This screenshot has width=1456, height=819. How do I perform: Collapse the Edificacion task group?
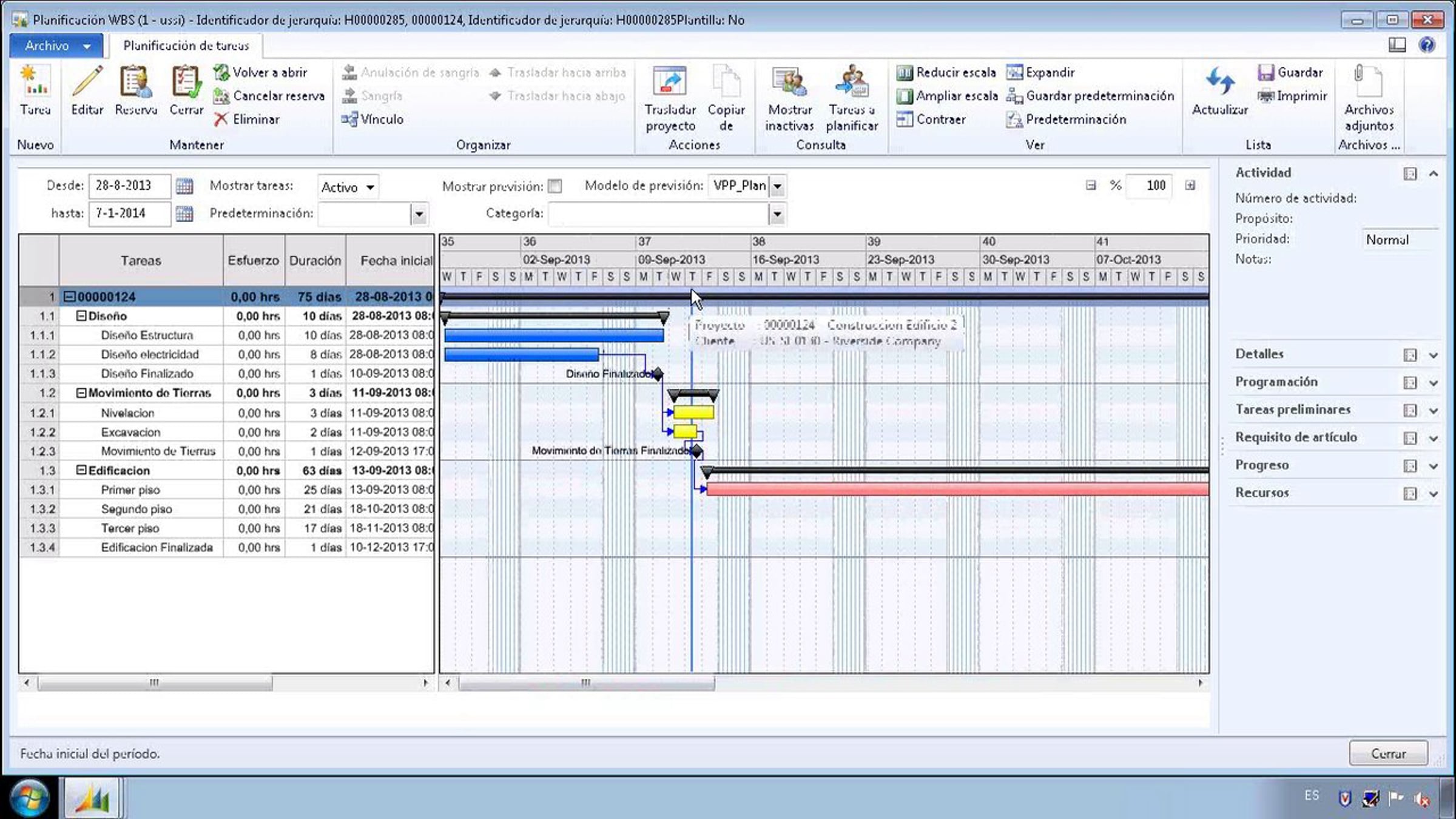81,470
